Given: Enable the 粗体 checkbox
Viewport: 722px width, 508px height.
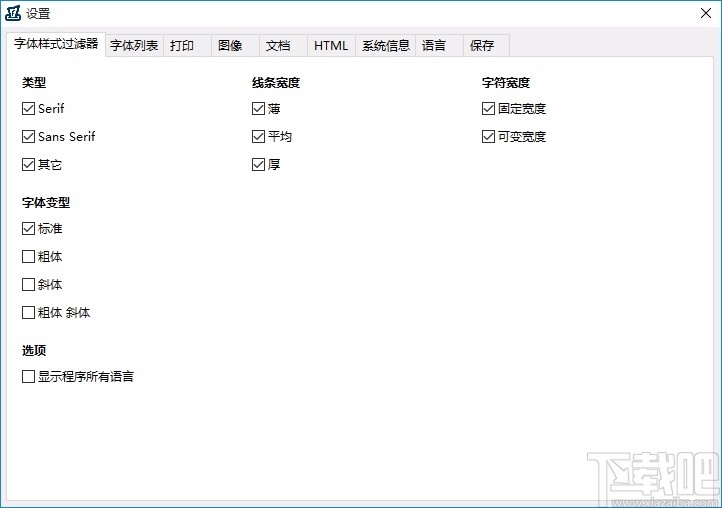Looking at the screenshot, I should [x=29, y=257].
